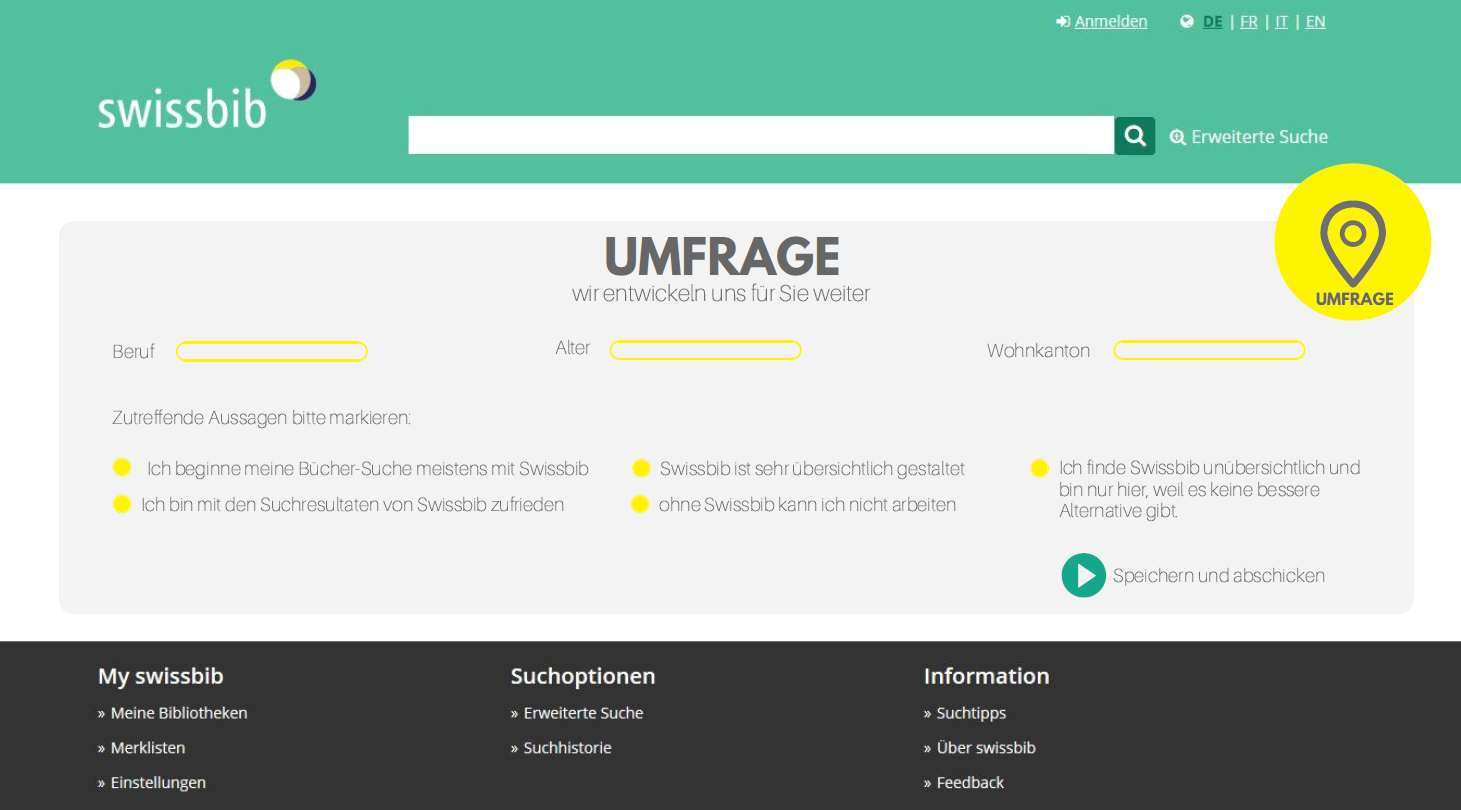Click the Information footer heading
The width and height of the screenshot is (1461, 810).
[987, 677]
